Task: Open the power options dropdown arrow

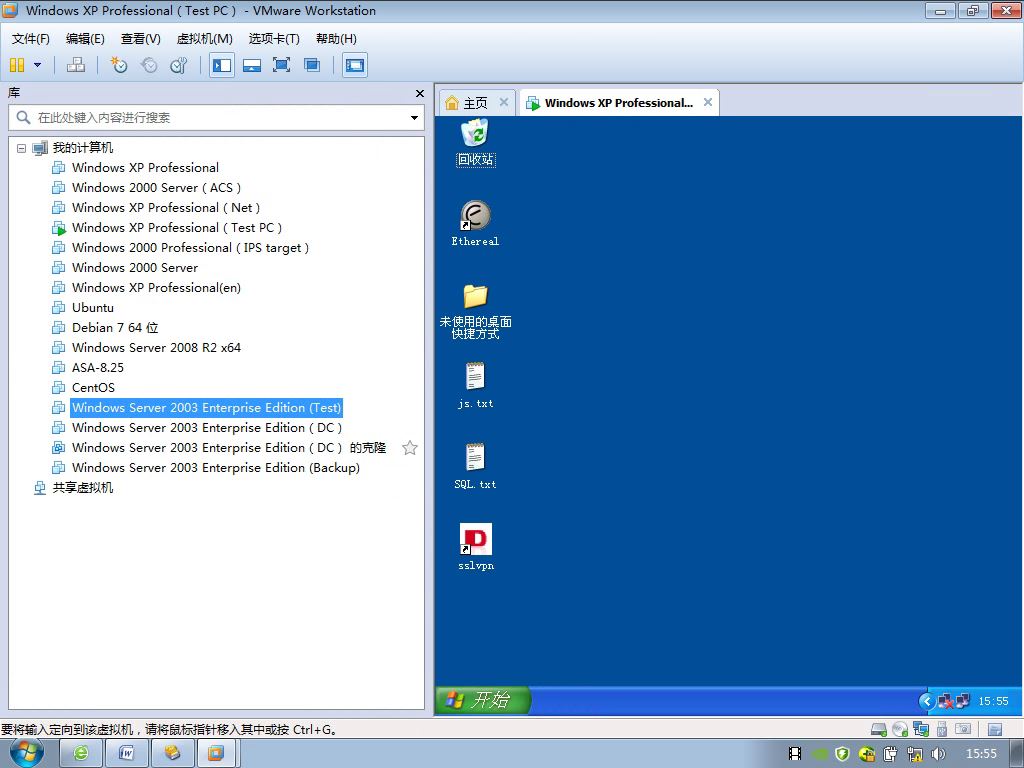Action: click(x=37, y=65)
